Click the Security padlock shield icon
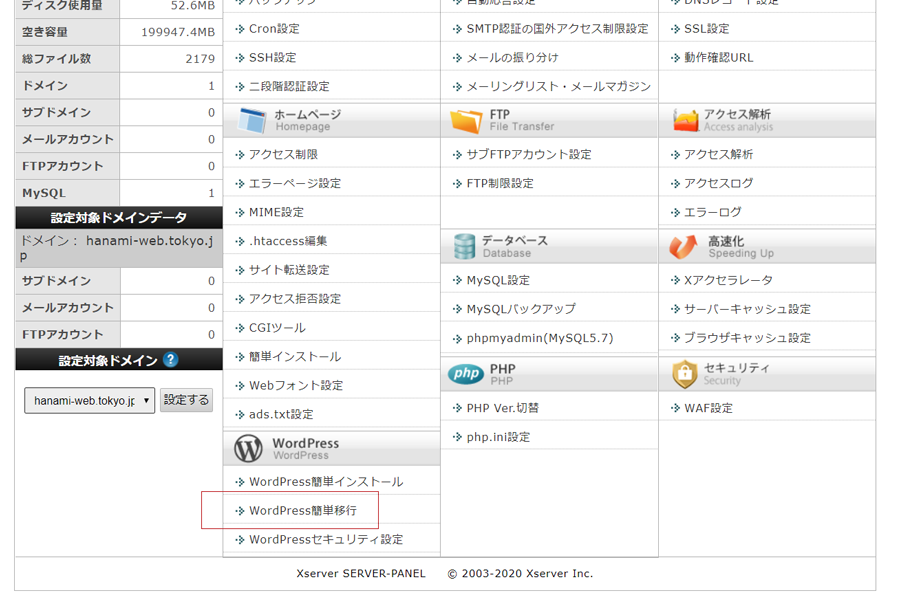Image resolution: width=900 pixels, height=594 pixels. coord(685,374)
